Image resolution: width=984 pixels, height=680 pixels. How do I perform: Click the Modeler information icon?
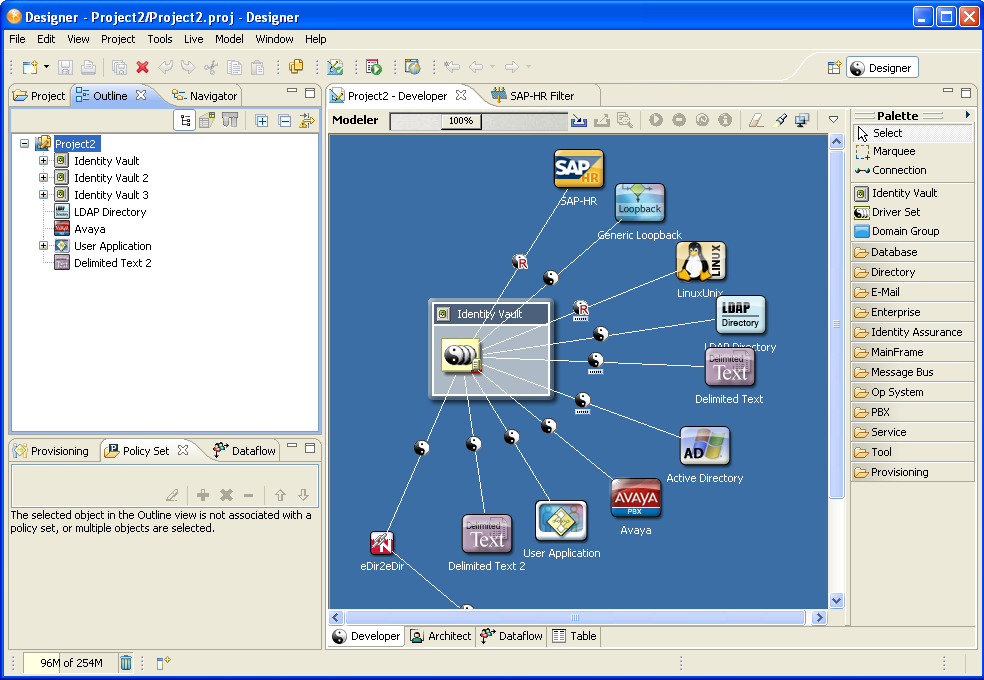[x=725, y=120]
